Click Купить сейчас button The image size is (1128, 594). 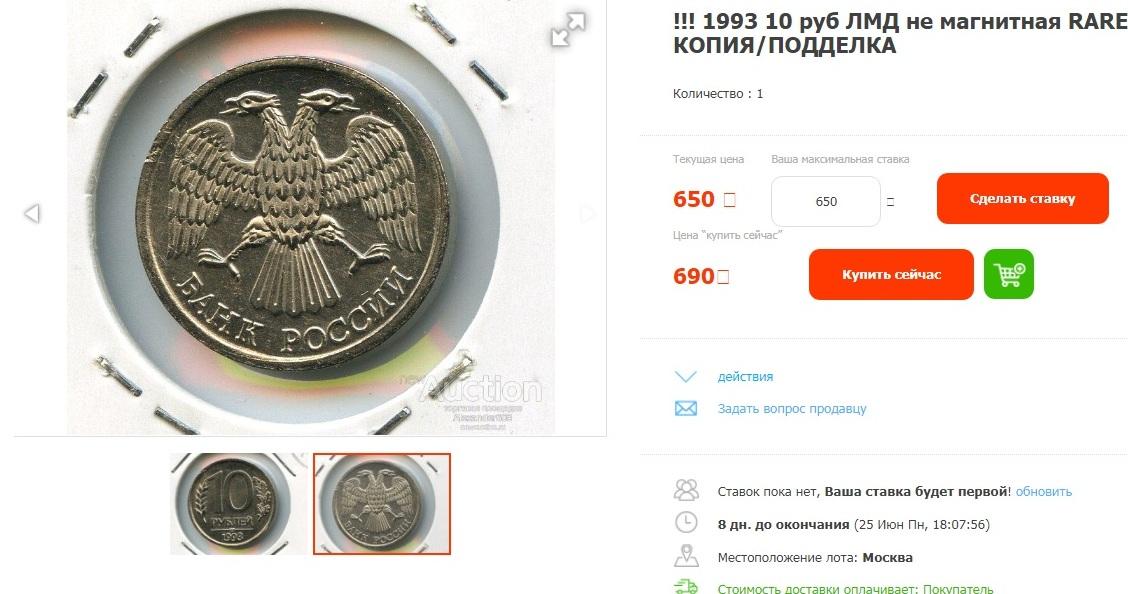[x=891, y=274]
